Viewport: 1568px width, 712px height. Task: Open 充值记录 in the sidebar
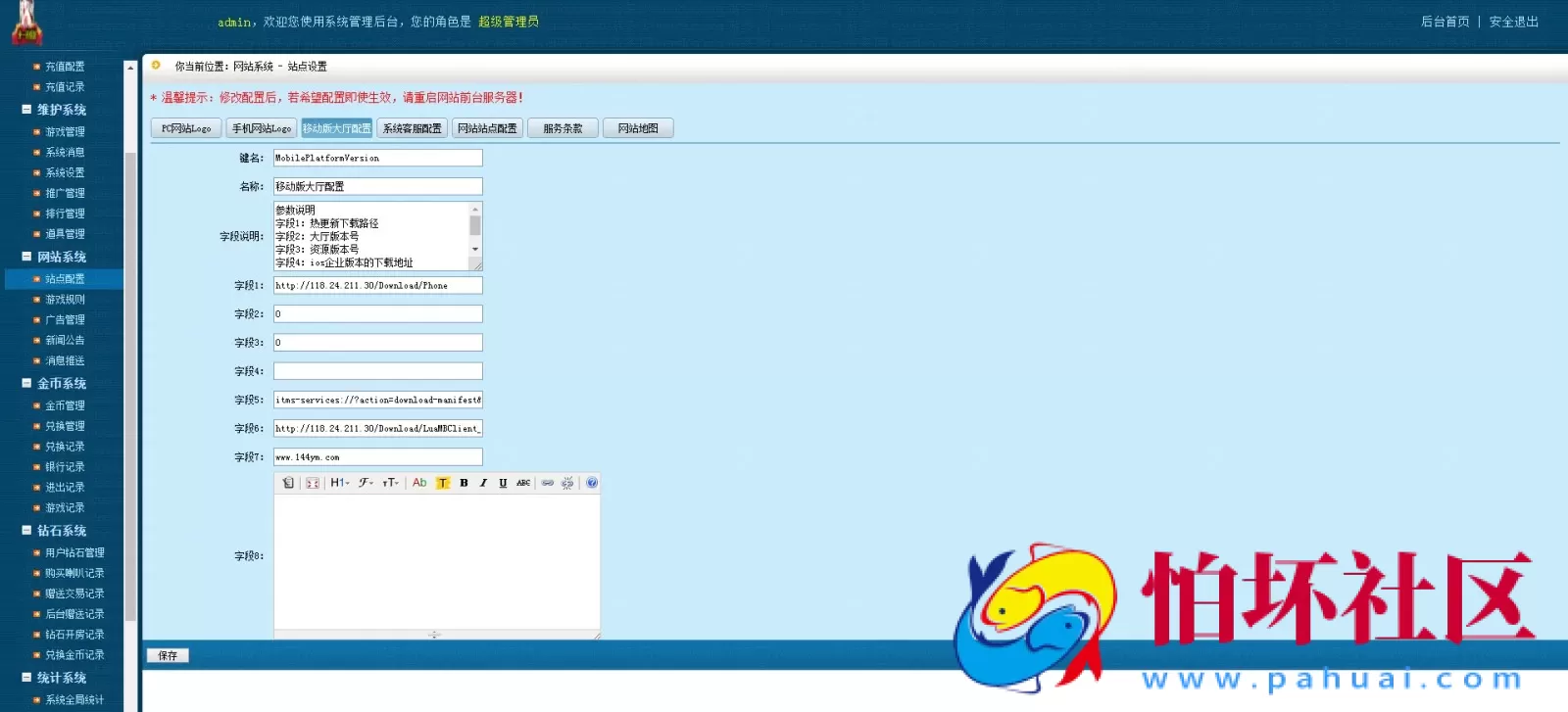(65, 87)
